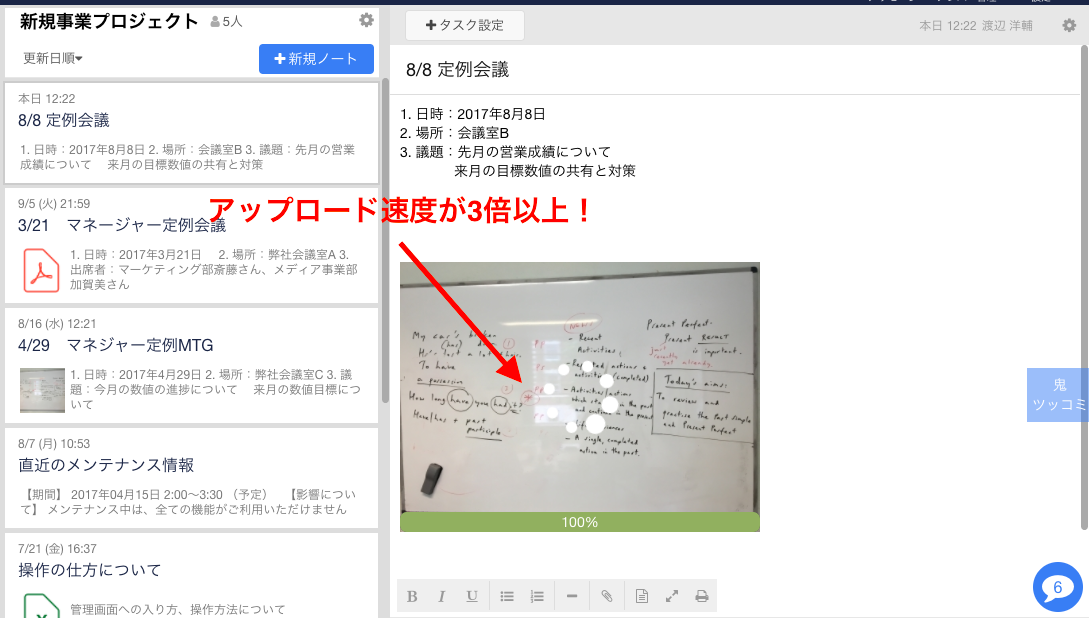Apply underline formatting
Image resolution: width=1089 pixels, height=618 pixels.
tap(471, 595)
